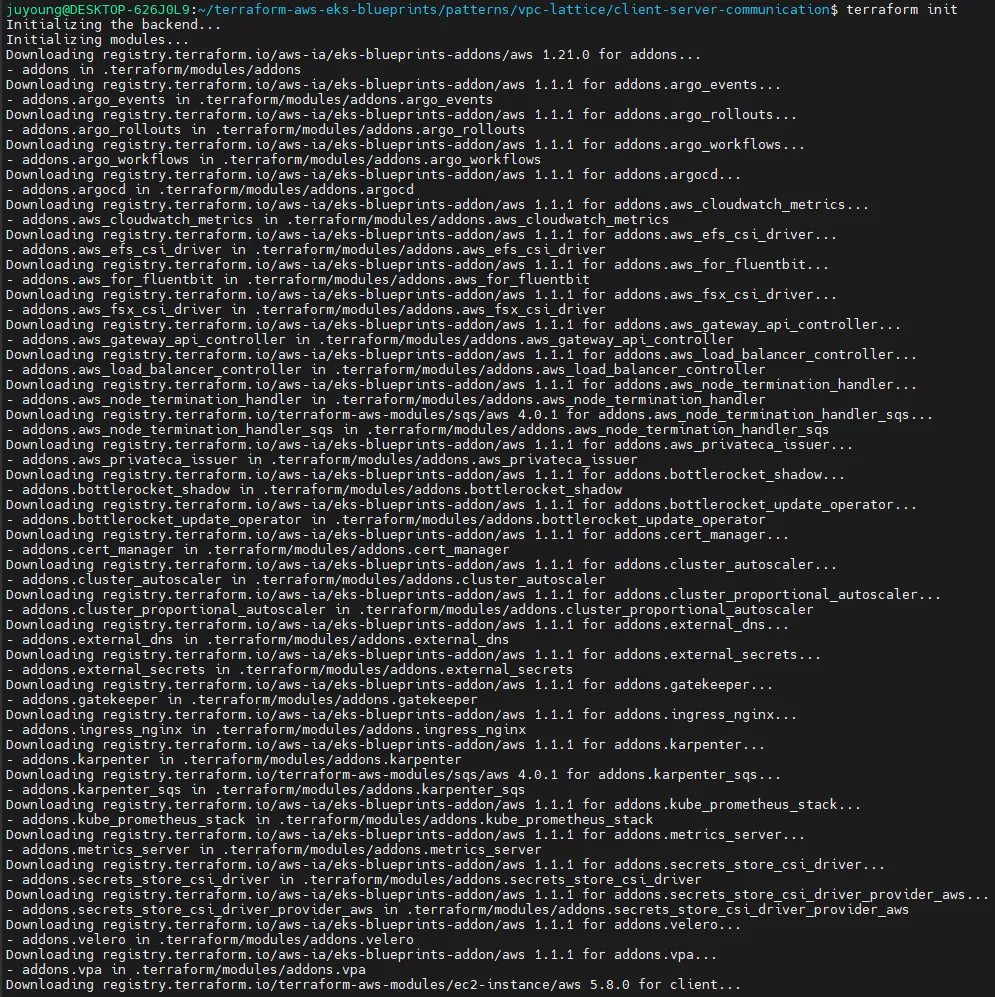Click the '- addons.kube_prometheus_stack in' line
This screenshot has width=995, height=997.
(x=330, y=820)
